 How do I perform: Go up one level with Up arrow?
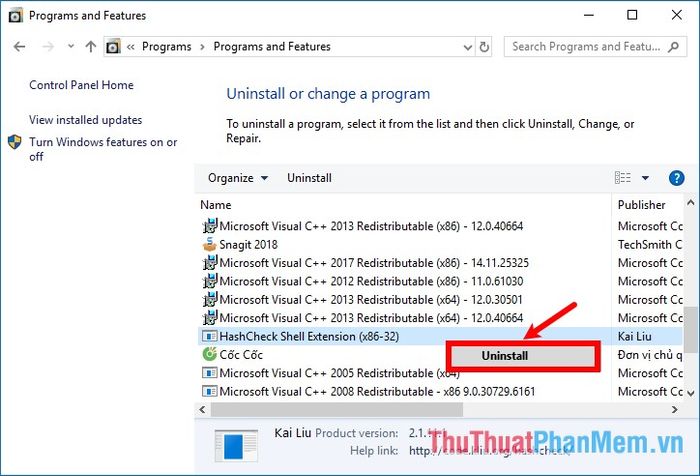pyautogui.click(x=91, y=46)
